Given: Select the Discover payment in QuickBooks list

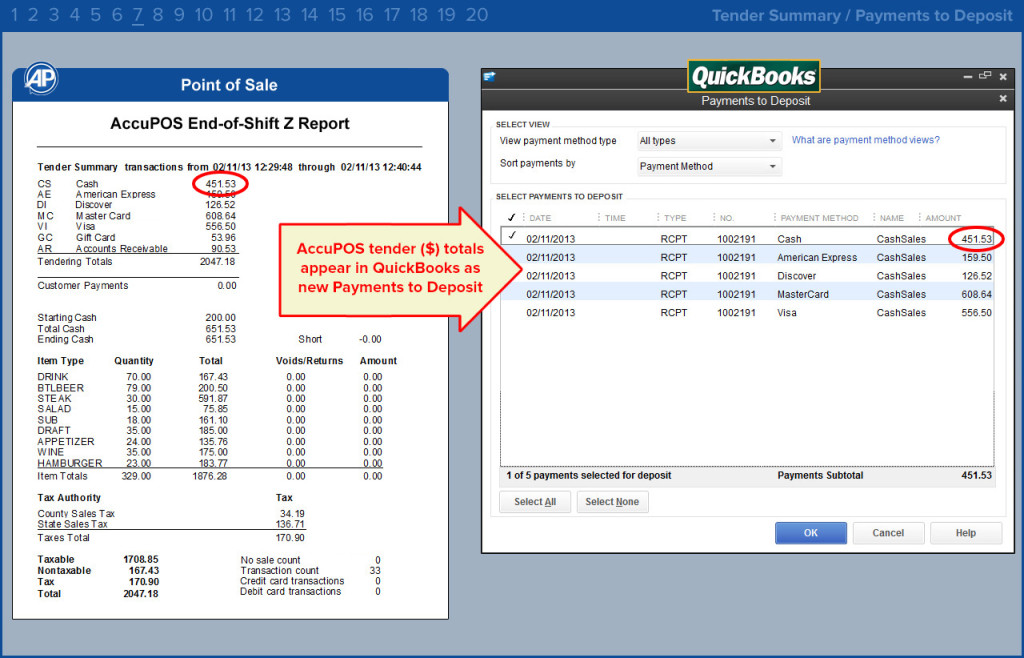Looking at the screenshot, I should (748, 275).
